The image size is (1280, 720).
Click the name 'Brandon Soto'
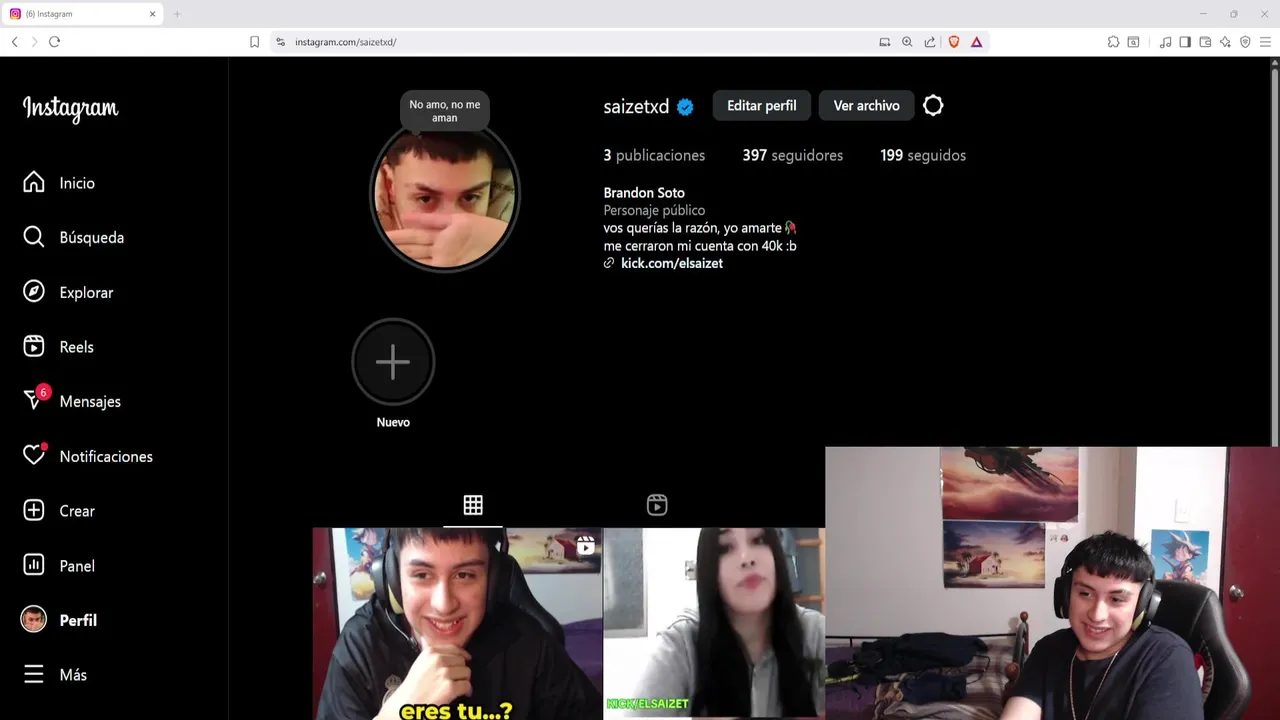[x=644, y=193]
